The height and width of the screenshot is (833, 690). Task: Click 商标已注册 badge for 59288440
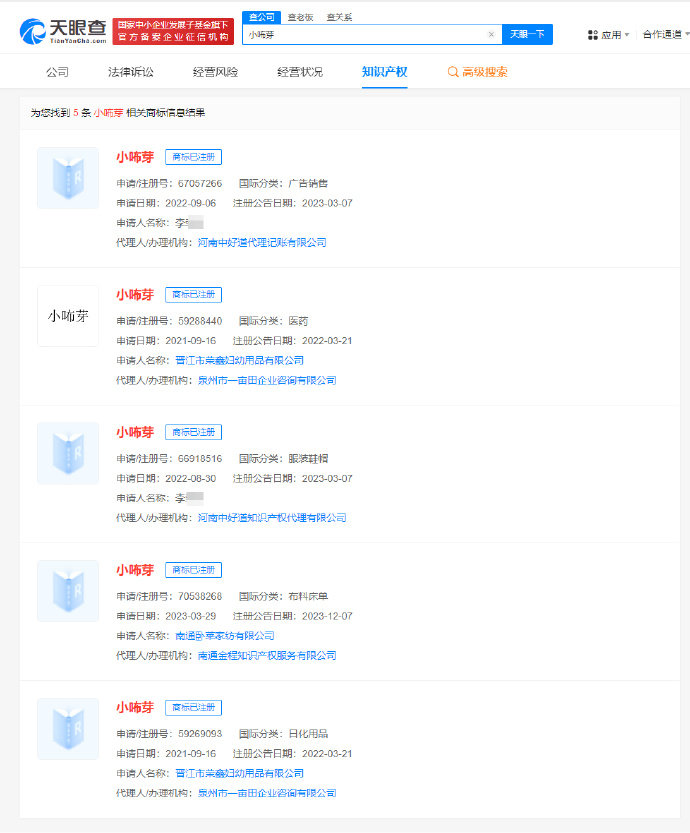pyautogui.click(x=193, y=295)
